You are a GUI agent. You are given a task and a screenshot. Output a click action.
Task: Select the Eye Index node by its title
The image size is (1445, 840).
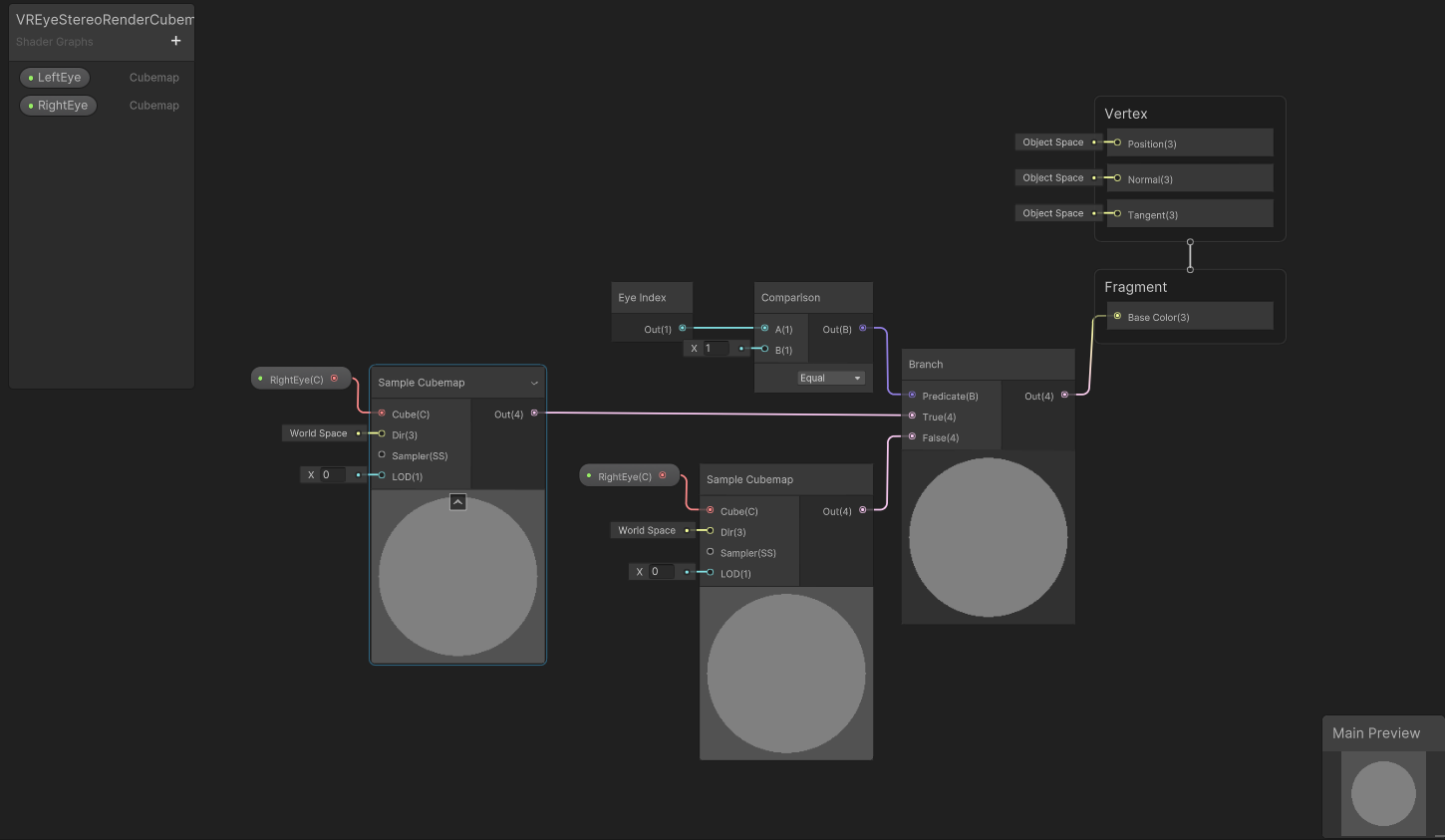point(642,298)
